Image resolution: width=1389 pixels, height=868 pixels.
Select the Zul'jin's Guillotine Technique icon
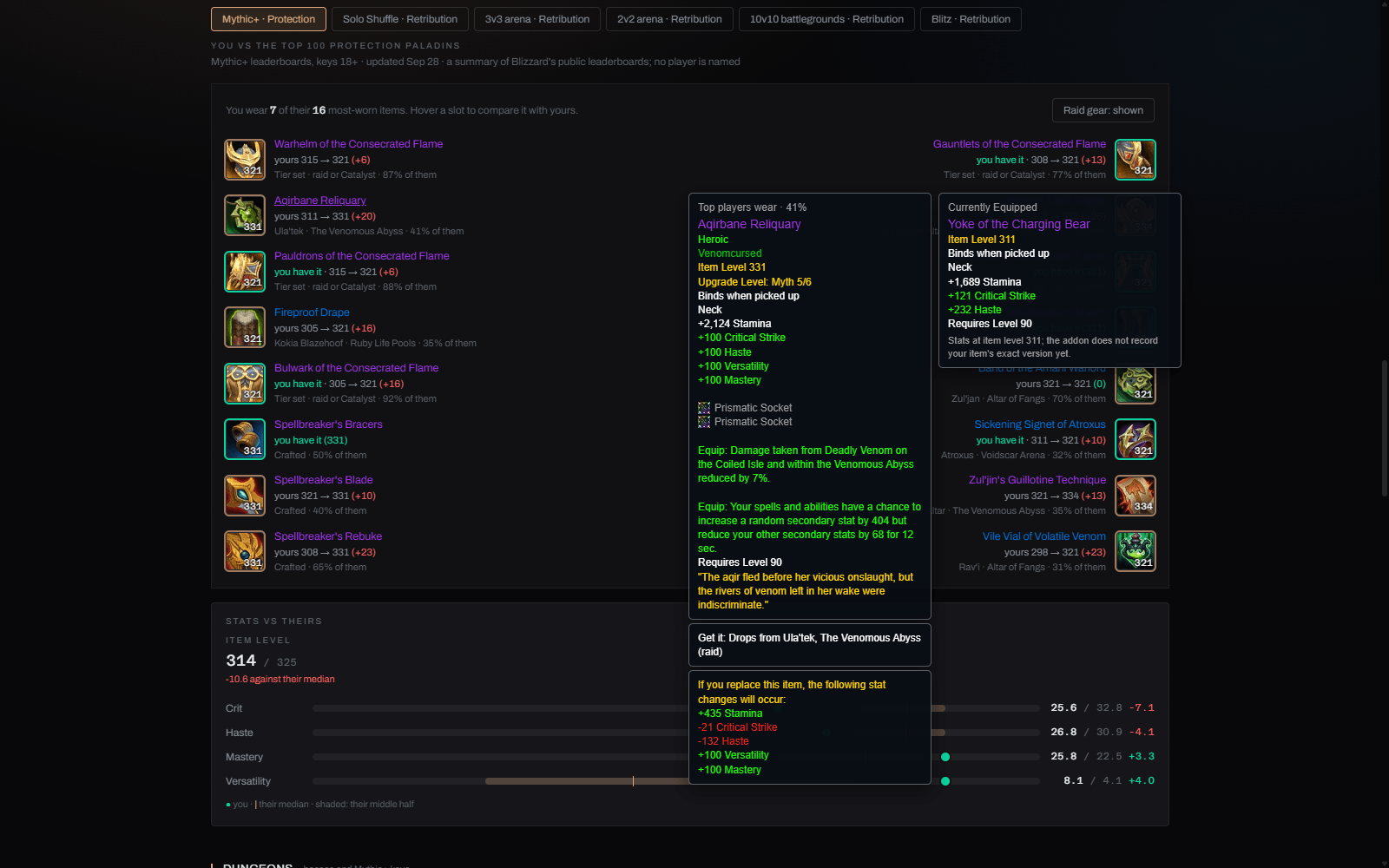[1136, 496]
